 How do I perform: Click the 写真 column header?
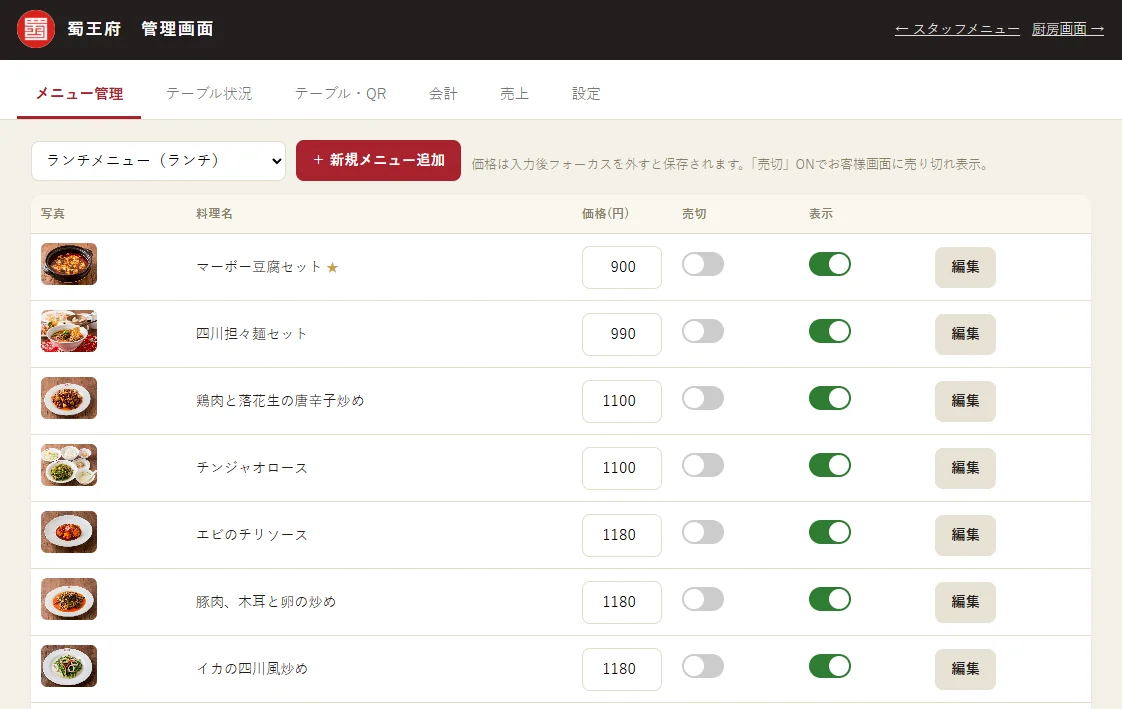[x=53, y=214]
